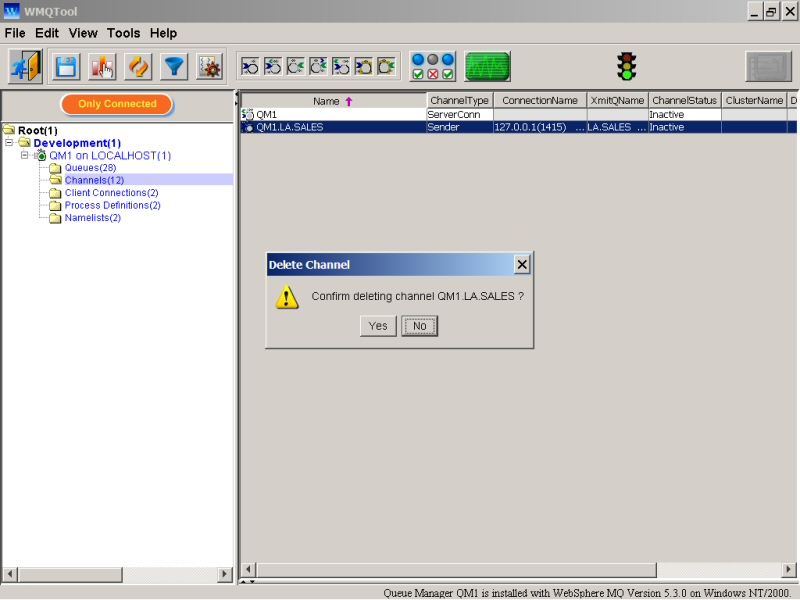Image resolution: width=800 pixels, height=600 pixels.
Task: Click the sixth channel type filter icon
Action: pos(364,66)
